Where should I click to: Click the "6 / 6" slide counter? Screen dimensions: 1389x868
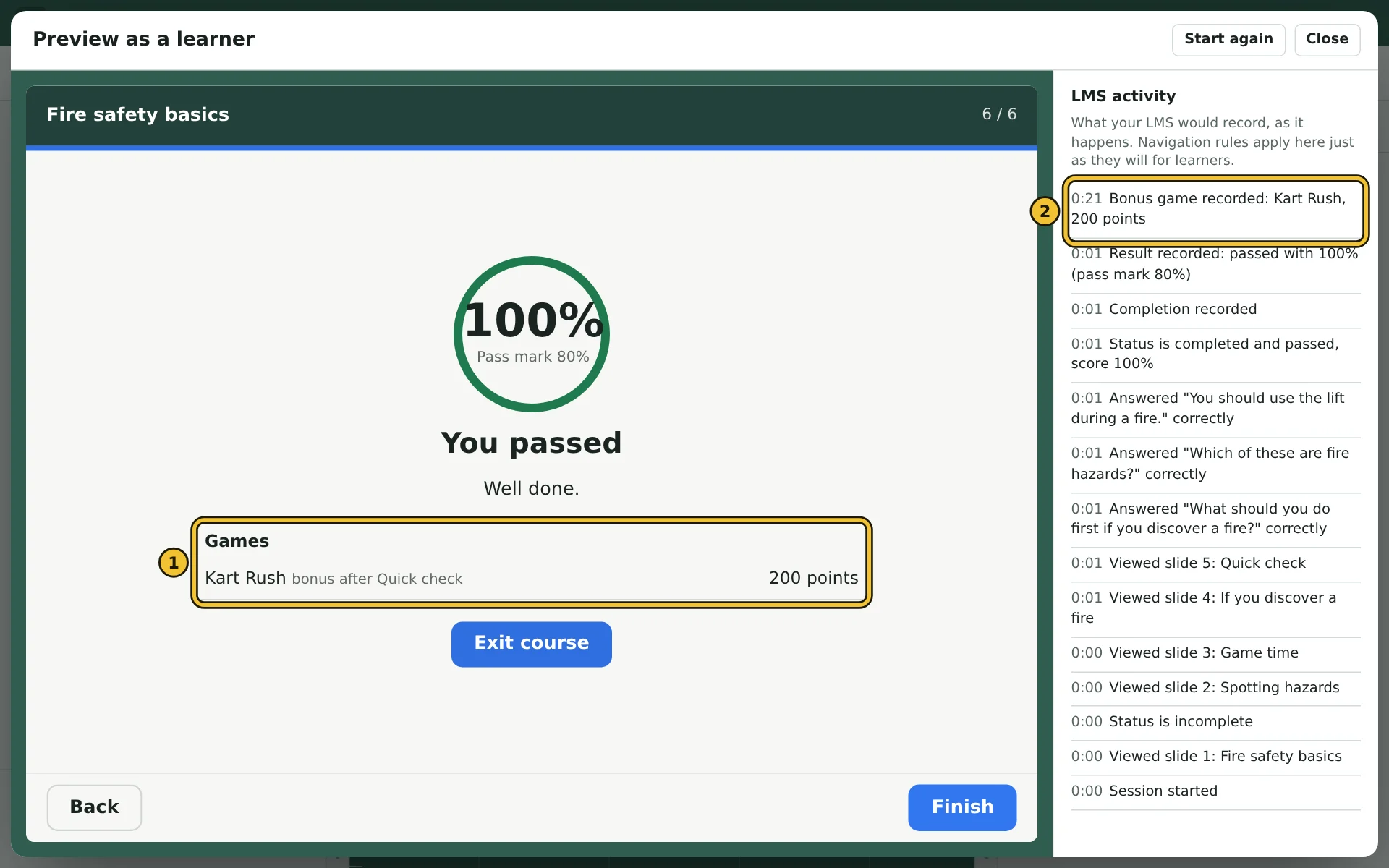point(999,114)
